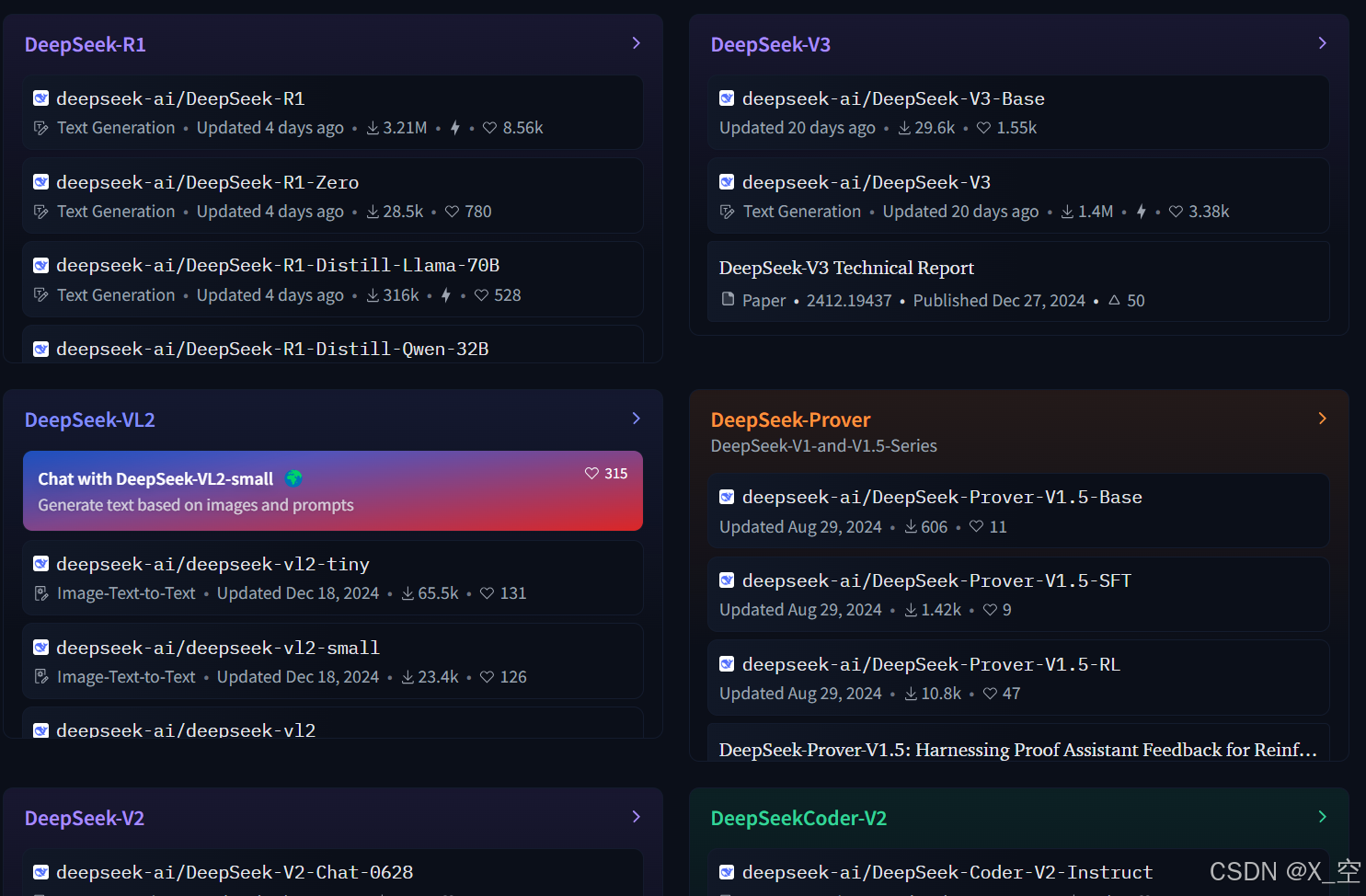Click the paper icon on V3 Technical Report
The image size is (1366, 896).
click(x=728, y=299)
